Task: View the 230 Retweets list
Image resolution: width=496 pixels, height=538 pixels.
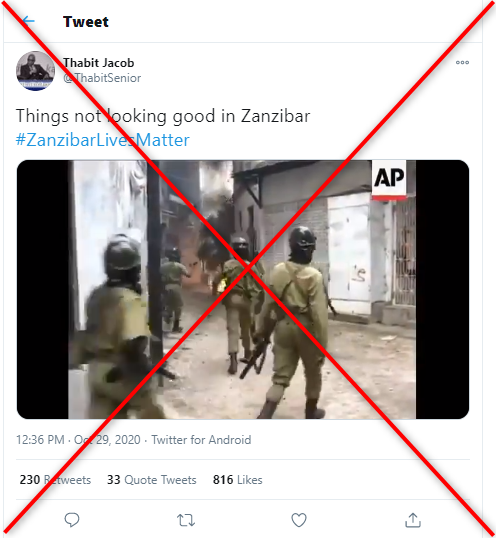Action: click(55, 480)
